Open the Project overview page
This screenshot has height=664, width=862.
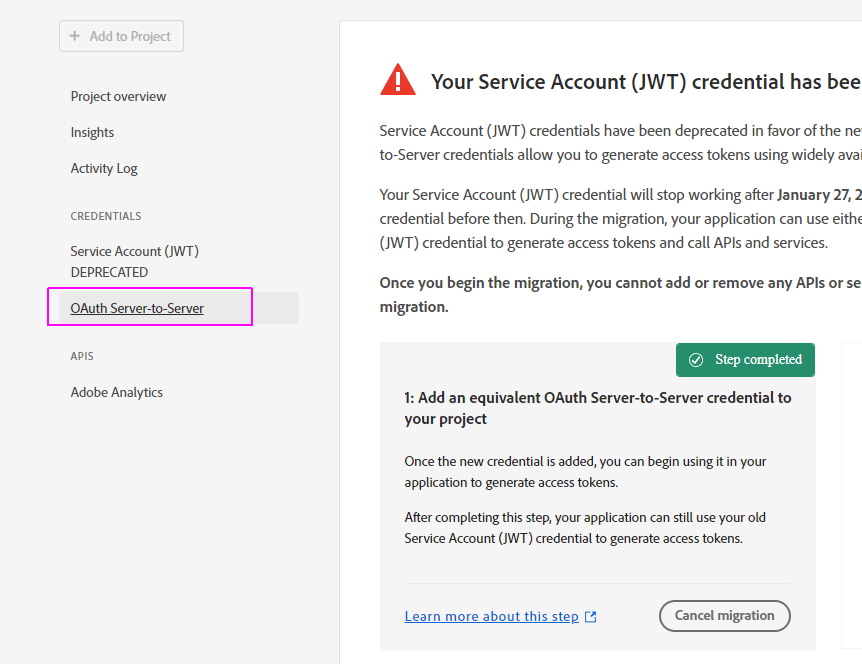point(118,97)
